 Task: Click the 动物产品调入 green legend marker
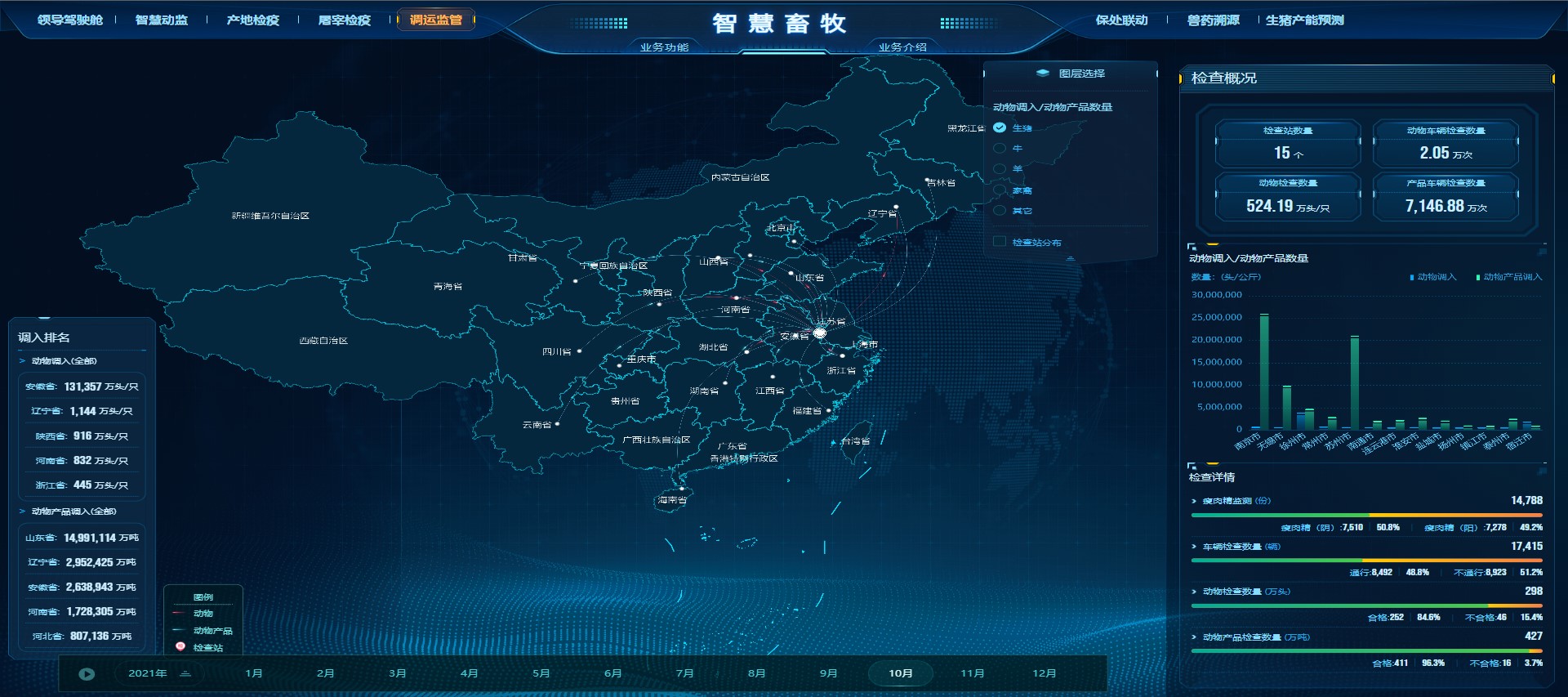point(1478,277)
